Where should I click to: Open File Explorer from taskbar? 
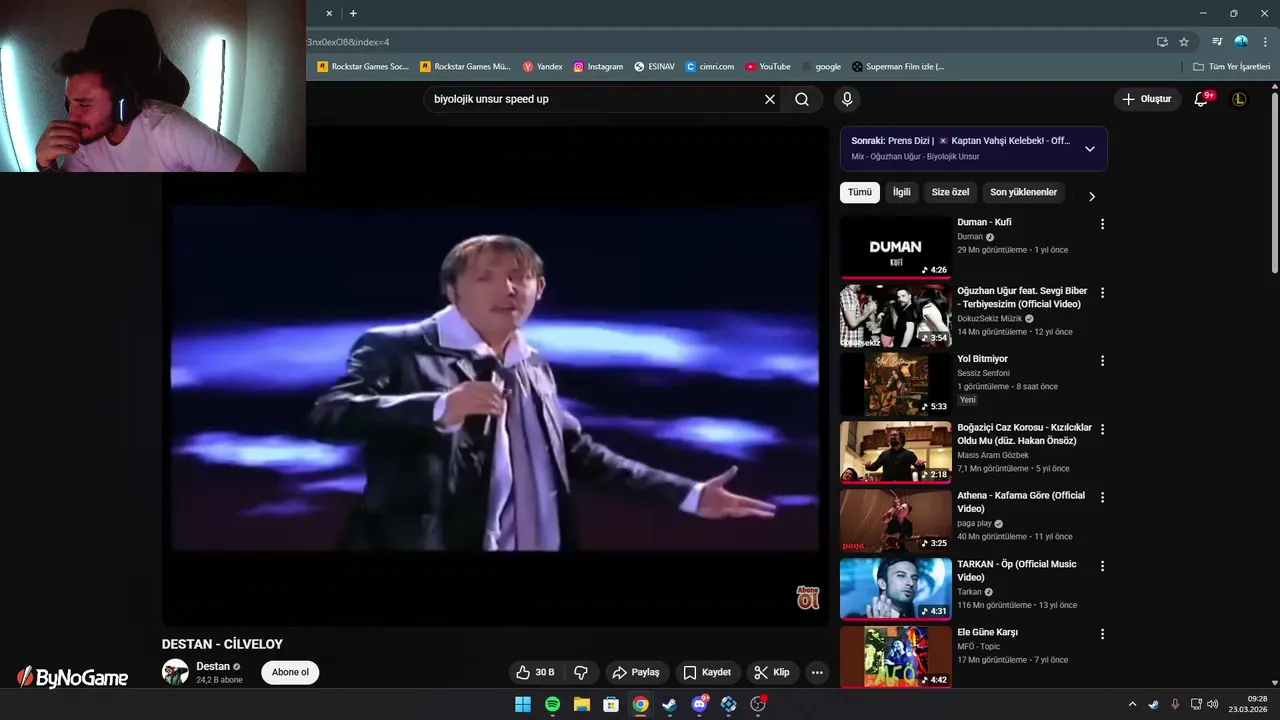pos(581,704)
